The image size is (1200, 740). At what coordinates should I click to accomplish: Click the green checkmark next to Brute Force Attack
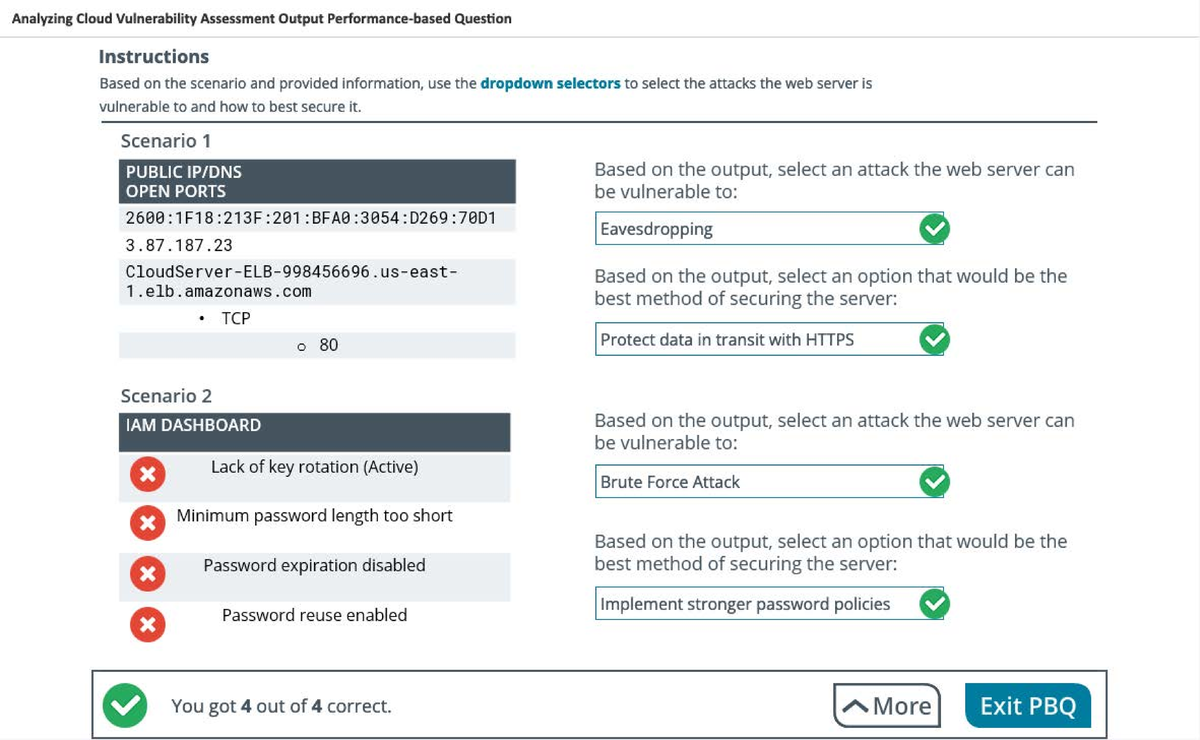coord(933,481)
